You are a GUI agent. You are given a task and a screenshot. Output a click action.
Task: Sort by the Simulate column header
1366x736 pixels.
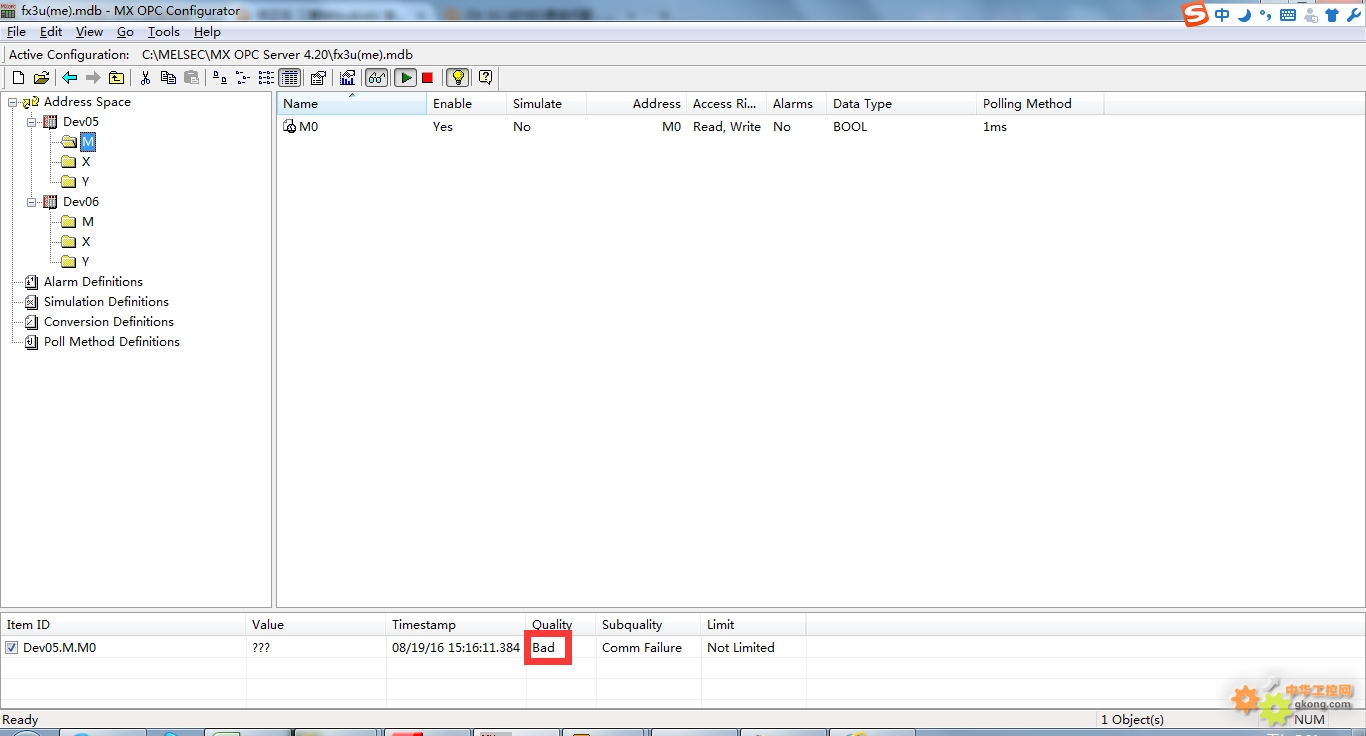tap(546, 104)
